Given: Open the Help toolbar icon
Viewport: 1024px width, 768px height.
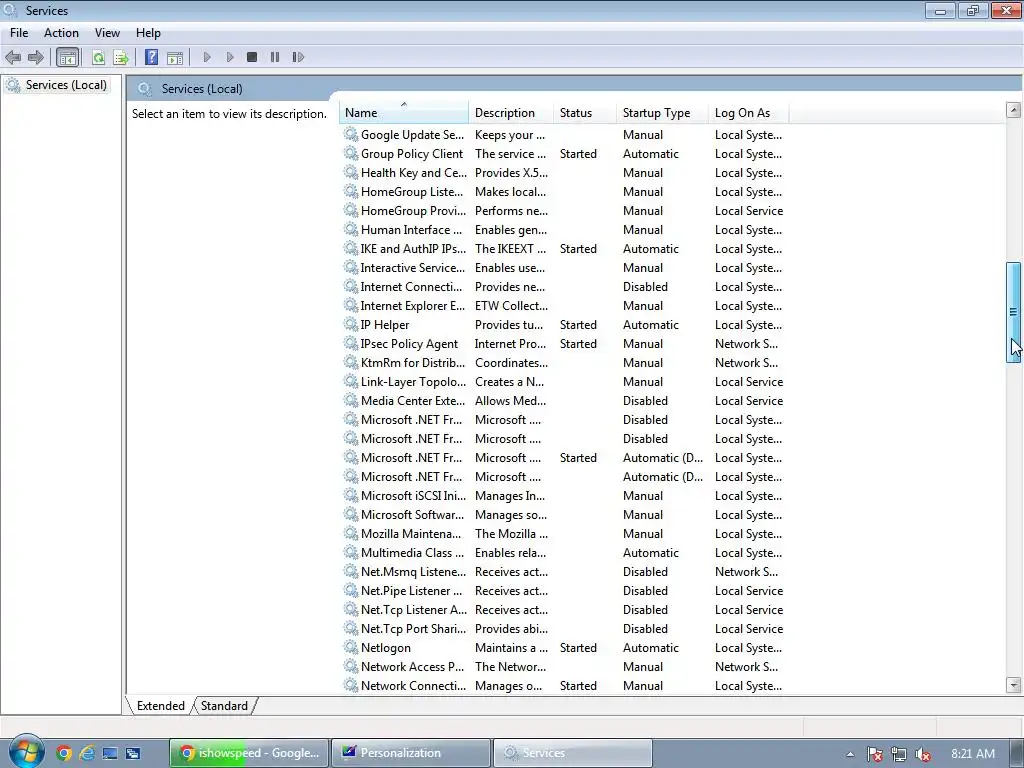Looking at the screenshot, I should click(x=152, y=57).
